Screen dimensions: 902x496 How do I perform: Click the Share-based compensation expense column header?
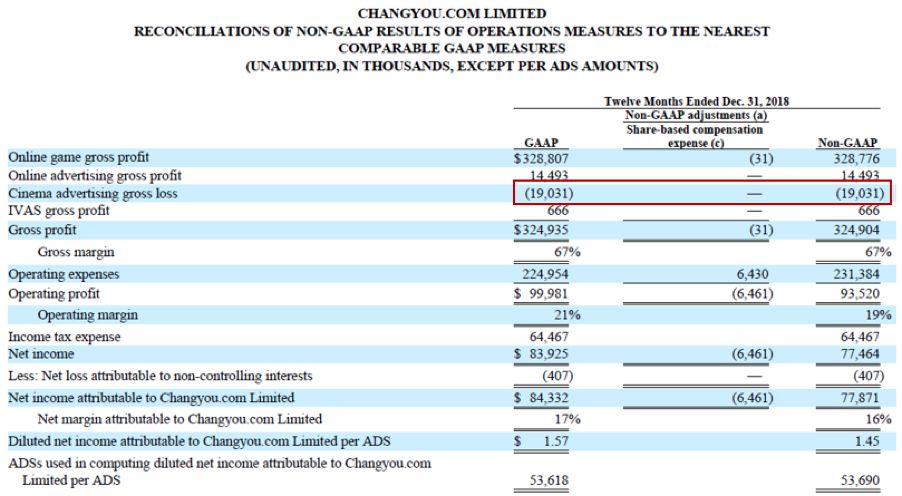pos(694,136)
